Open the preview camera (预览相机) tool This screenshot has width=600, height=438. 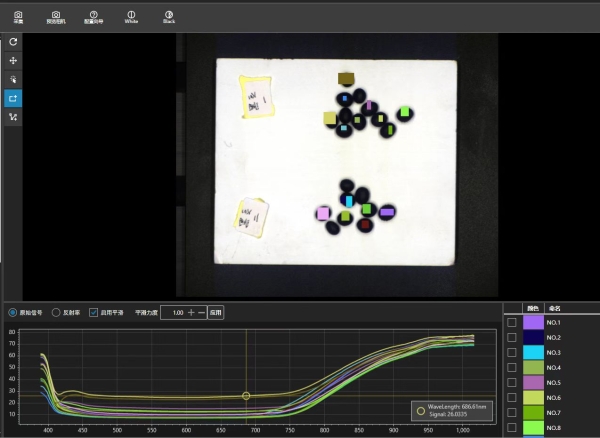(54, 16)
